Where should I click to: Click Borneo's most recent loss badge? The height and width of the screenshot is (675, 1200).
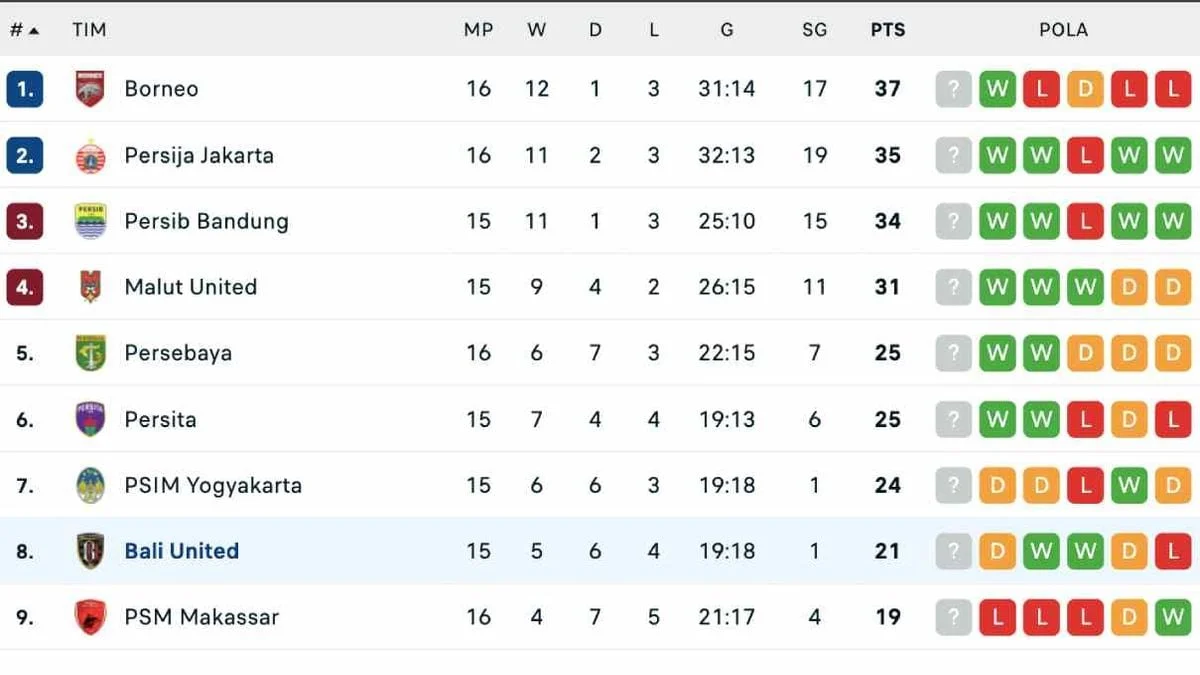point(1173,89)
